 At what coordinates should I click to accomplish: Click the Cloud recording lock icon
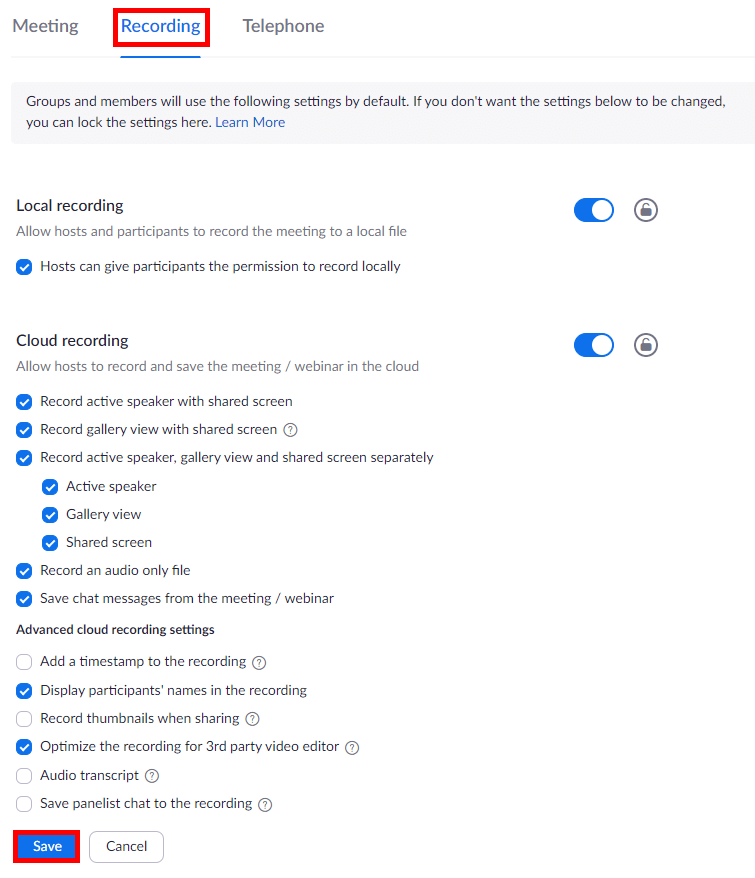pos(646,345)
